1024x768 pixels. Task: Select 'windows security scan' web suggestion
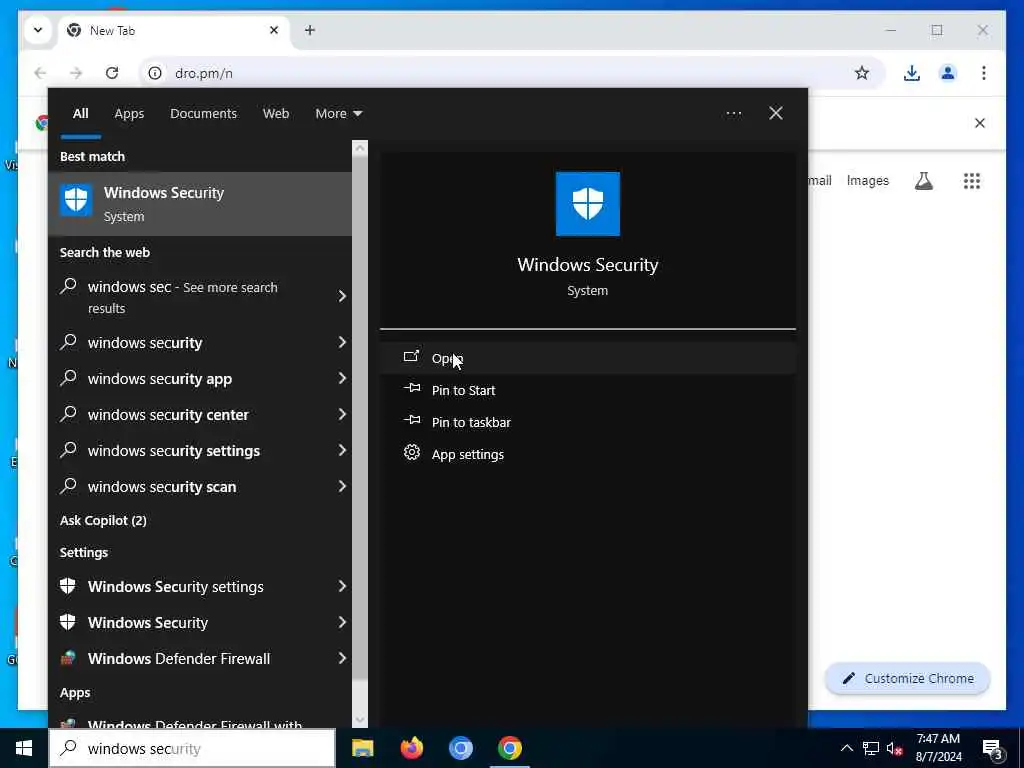click(162, 487)
